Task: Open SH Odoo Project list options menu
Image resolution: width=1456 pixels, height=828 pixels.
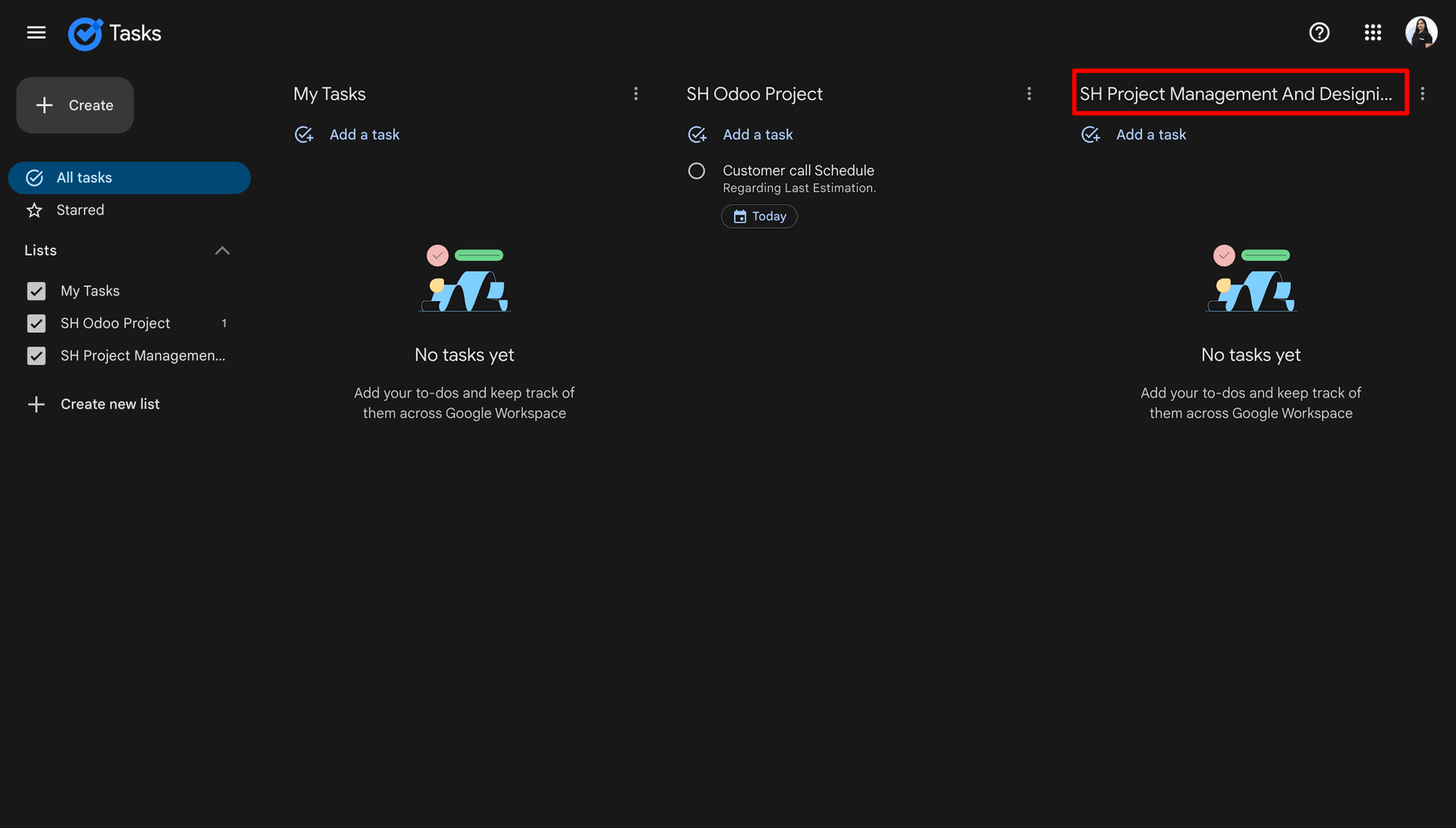Action: (x=1029, y=94)
